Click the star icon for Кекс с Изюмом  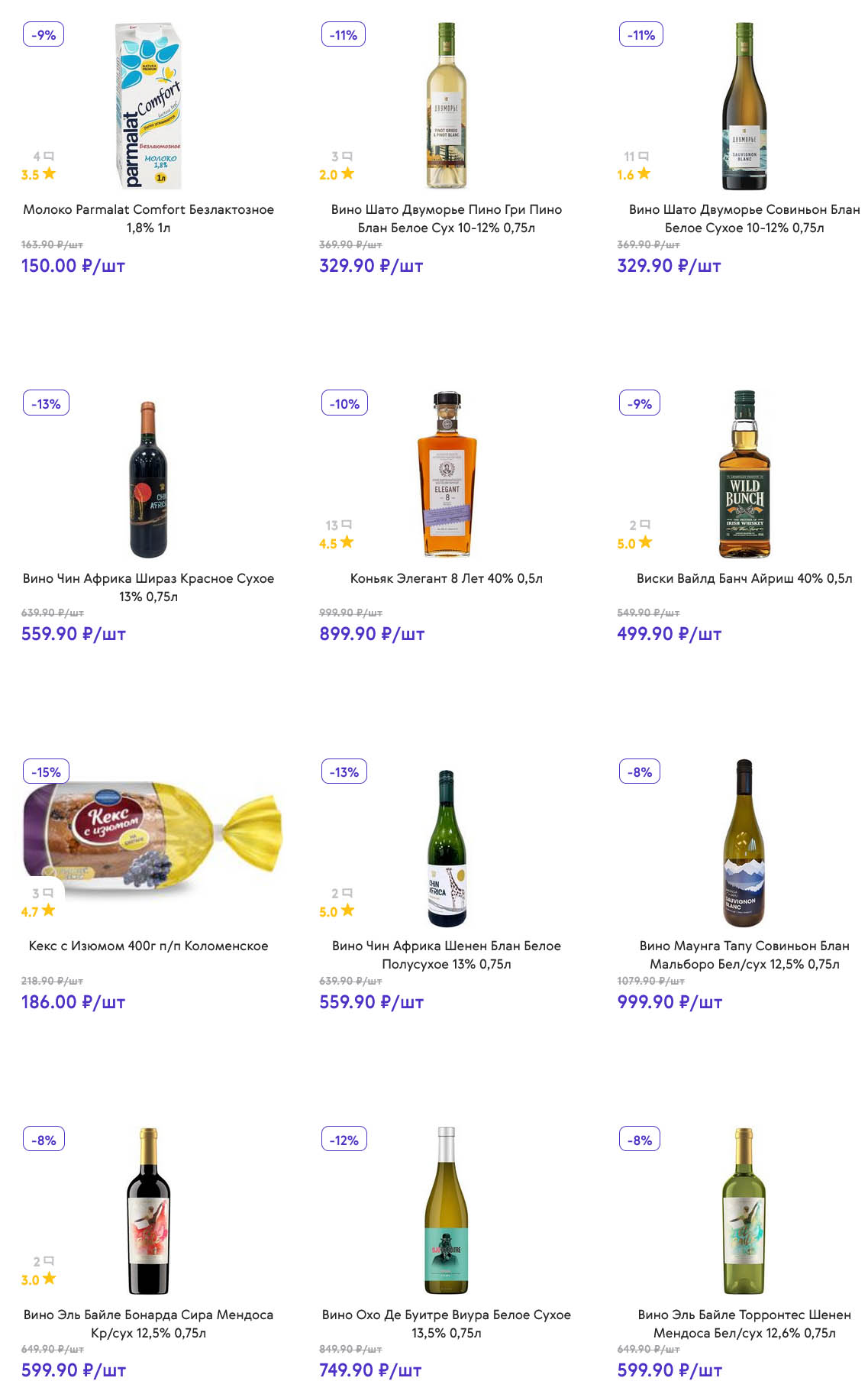click(49, 910)
